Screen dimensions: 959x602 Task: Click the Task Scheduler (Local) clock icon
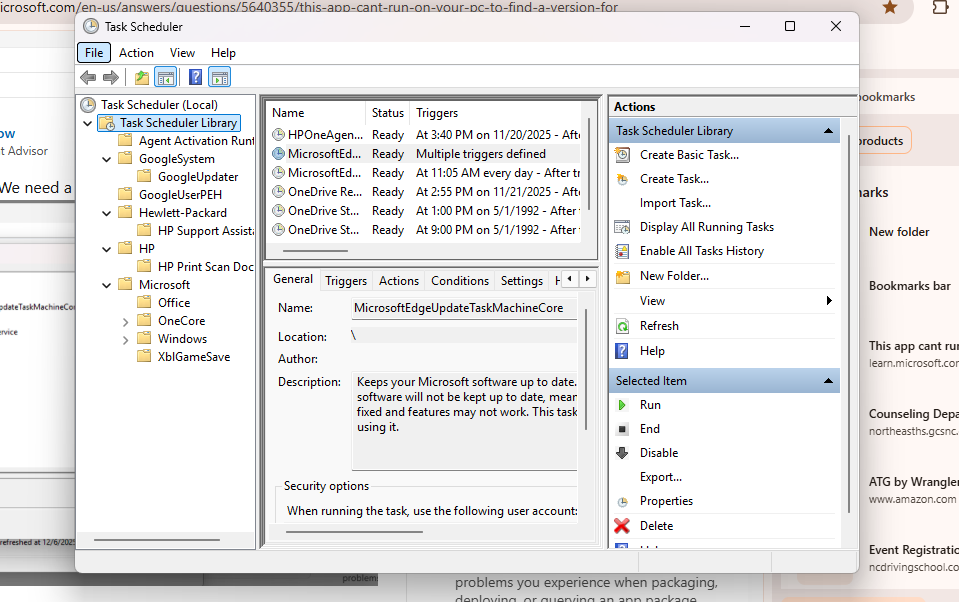[89, 105]
